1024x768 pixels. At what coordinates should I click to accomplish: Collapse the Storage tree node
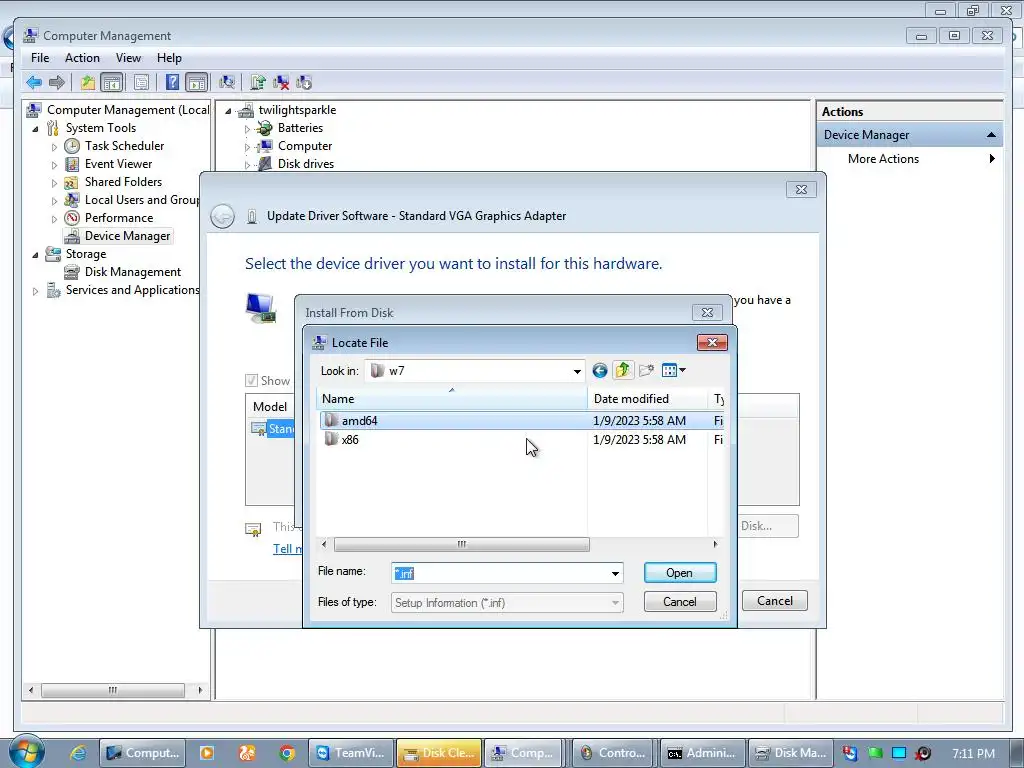coord(36,255)
